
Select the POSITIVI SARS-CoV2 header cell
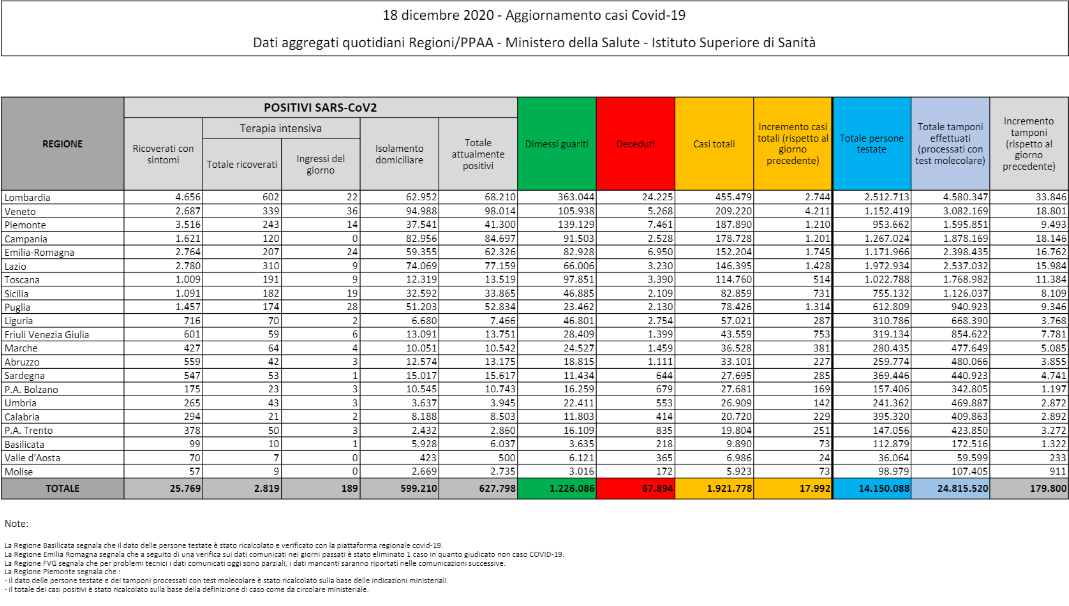[x=320, y=108]
